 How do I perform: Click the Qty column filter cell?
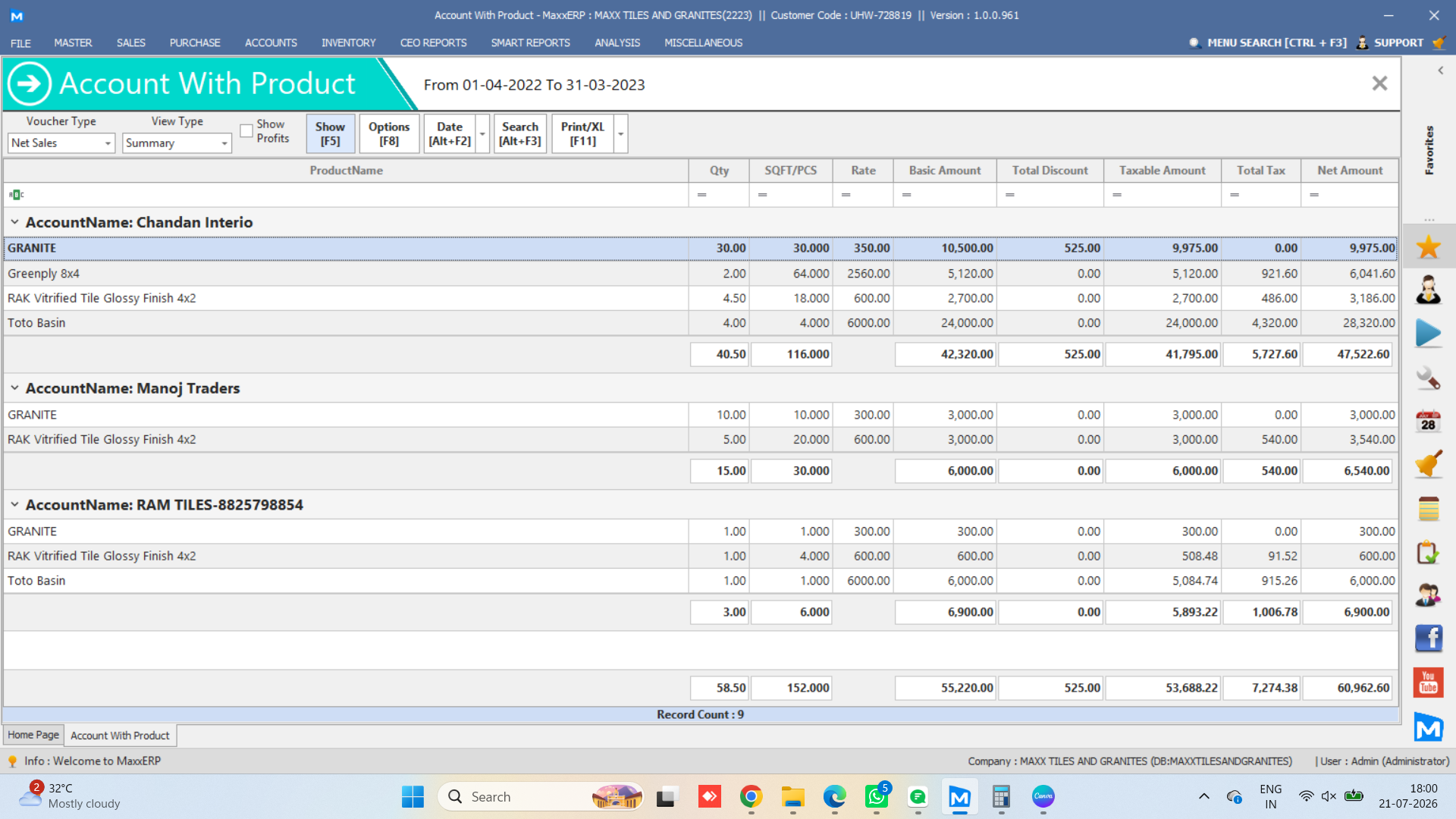(719, 195)
